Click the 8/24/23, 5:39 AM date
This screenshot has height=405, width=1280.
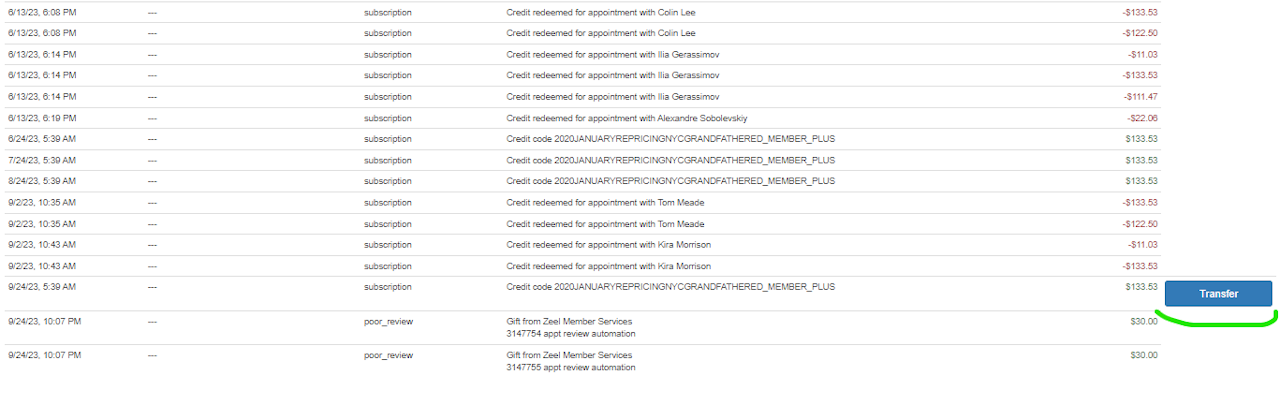(42, 181)
